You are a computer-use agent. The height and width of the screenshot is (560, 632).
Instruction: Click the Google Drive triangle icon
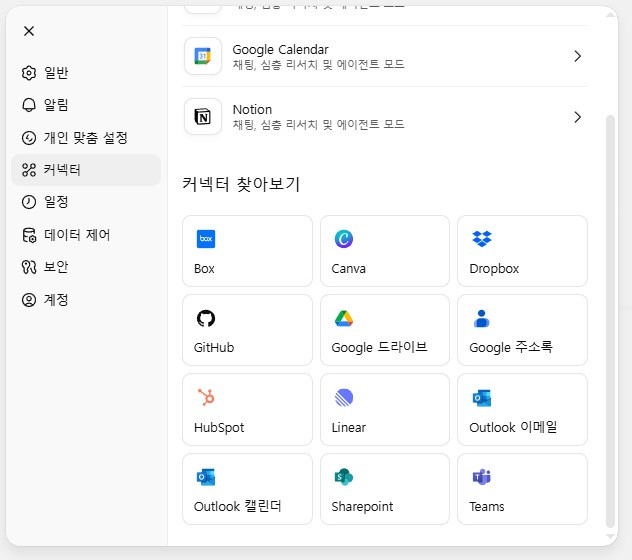(x=344, y=319)
